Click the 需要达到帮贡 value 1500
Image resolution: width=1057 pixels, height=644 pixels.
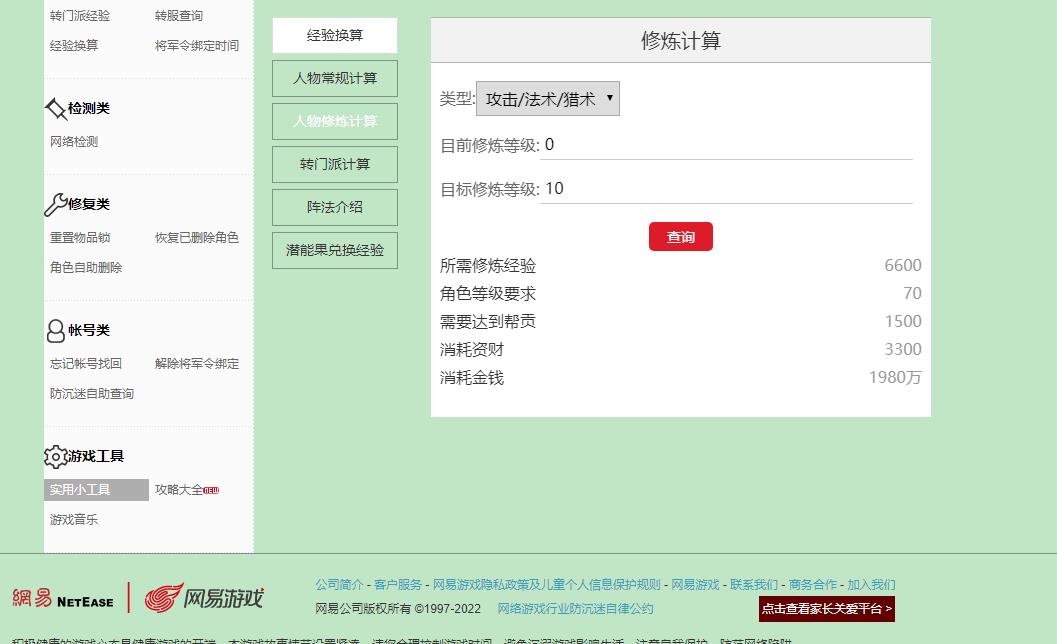903,322
